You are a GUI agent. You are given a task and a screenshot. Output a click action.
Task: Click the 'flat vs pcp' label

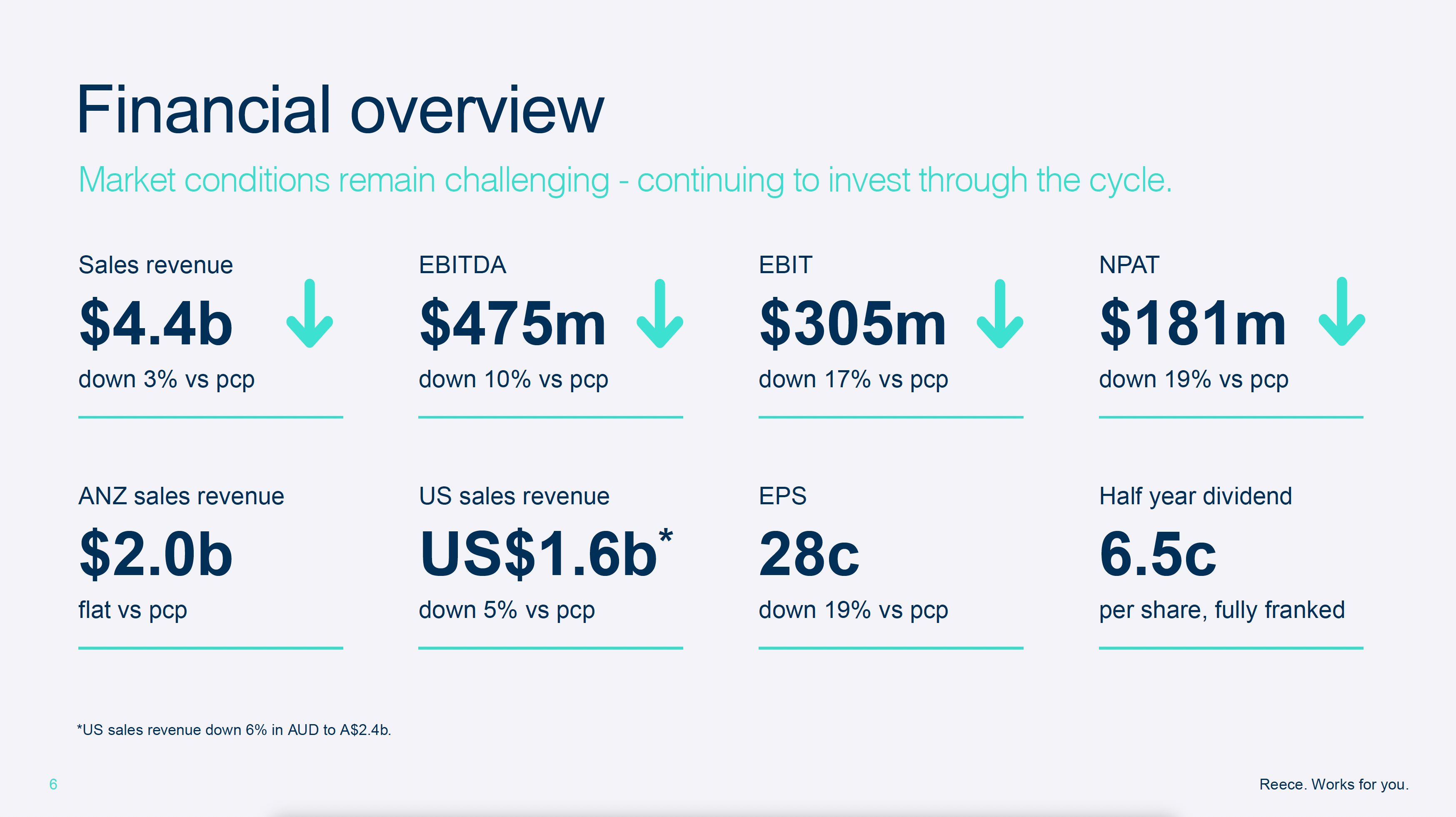(132, 610)
